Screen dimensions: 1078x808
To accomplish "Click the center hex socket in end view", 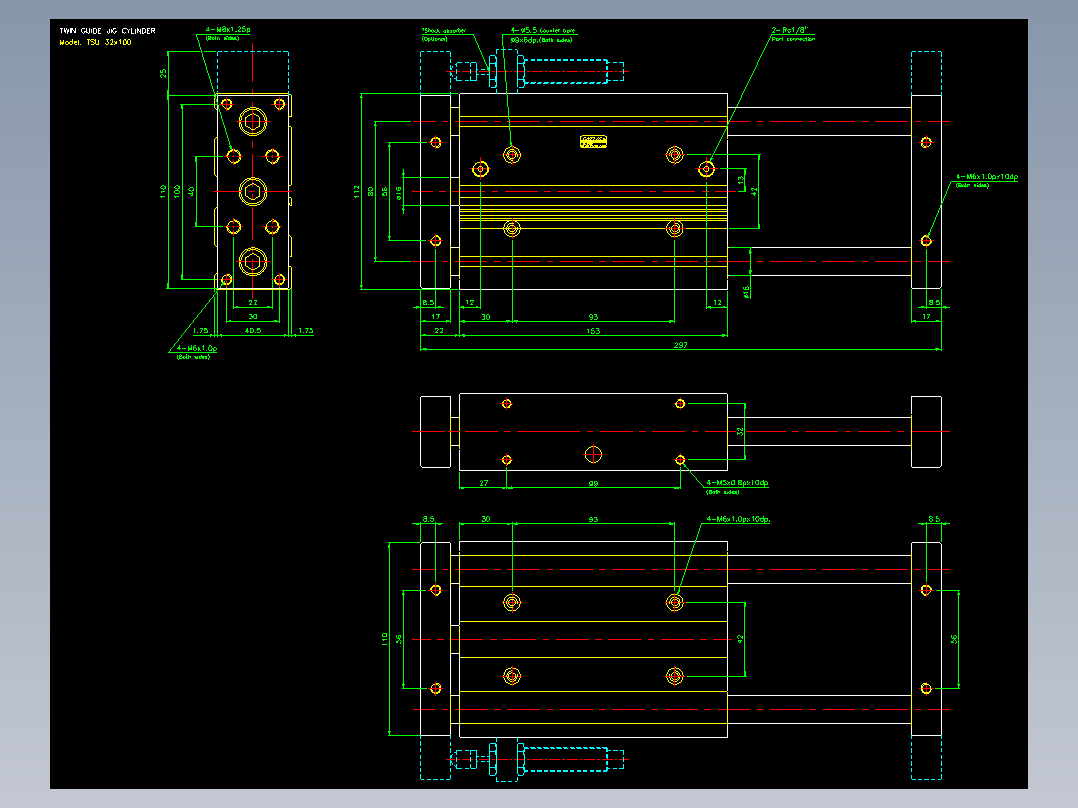I will pyautogui.click(x=253, y=191).
